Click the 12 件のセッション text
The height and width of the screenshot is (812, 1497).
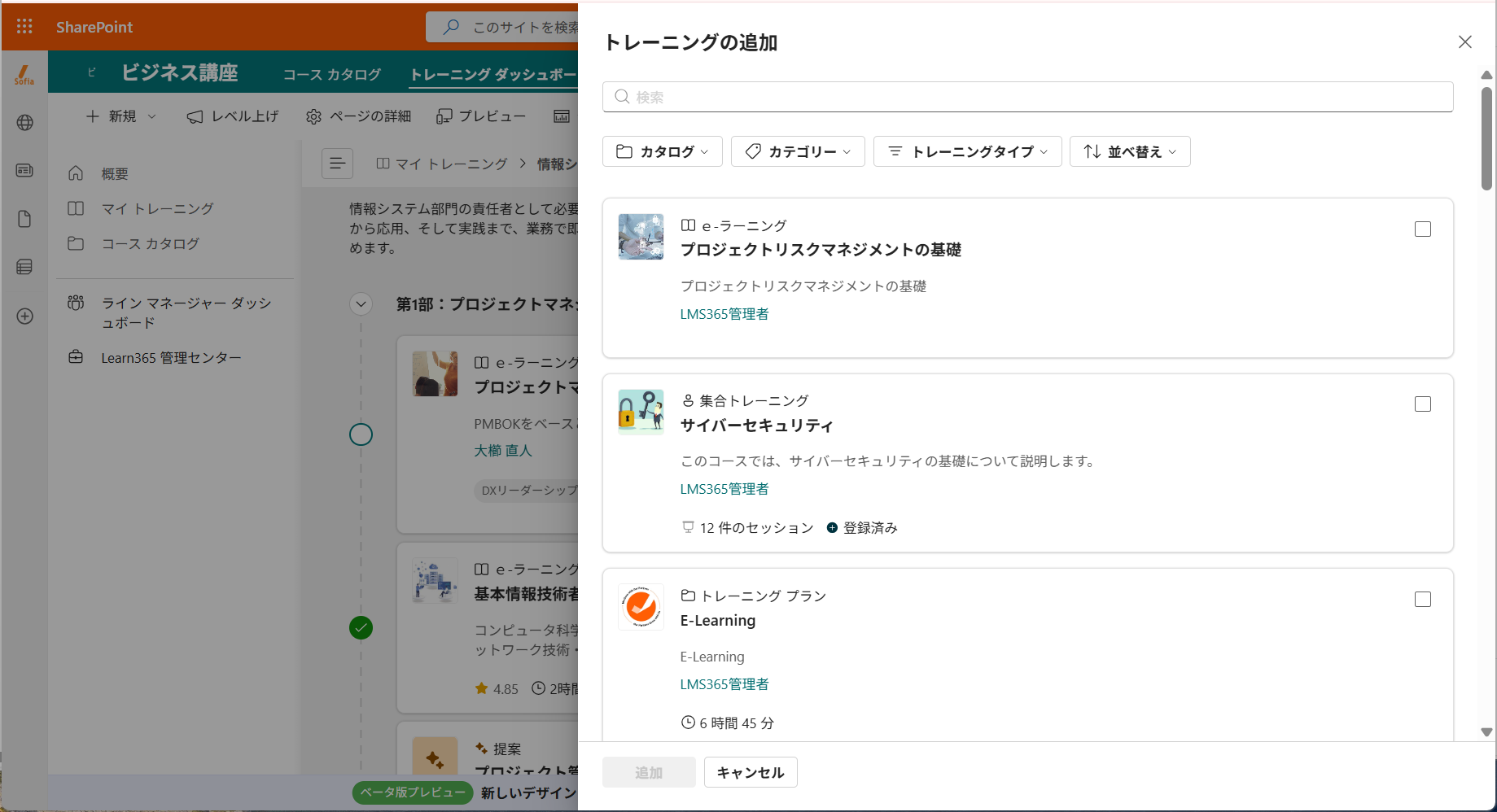pyautogui.click(x=756, y=528)
